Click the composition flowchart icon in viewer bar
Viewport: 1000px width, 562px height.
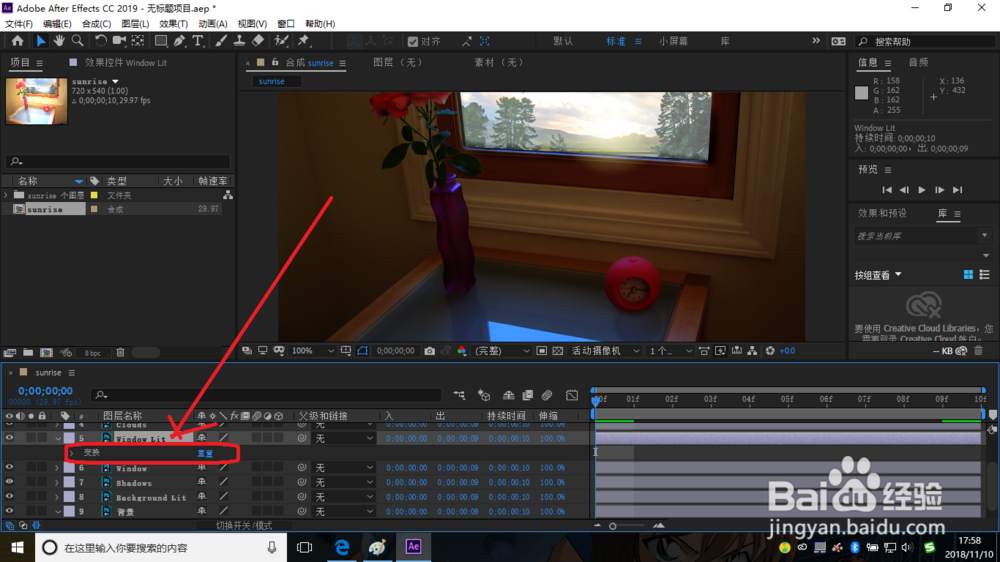coord(753,351)
